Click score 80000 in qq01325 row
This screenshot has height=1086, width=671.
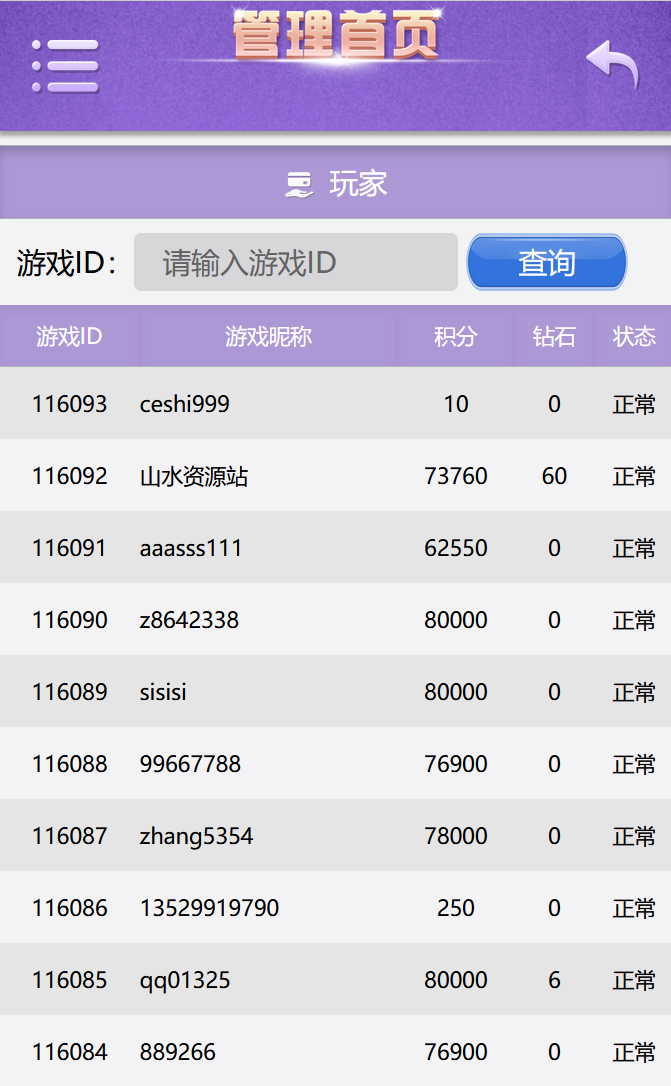[x=456, y=980]
